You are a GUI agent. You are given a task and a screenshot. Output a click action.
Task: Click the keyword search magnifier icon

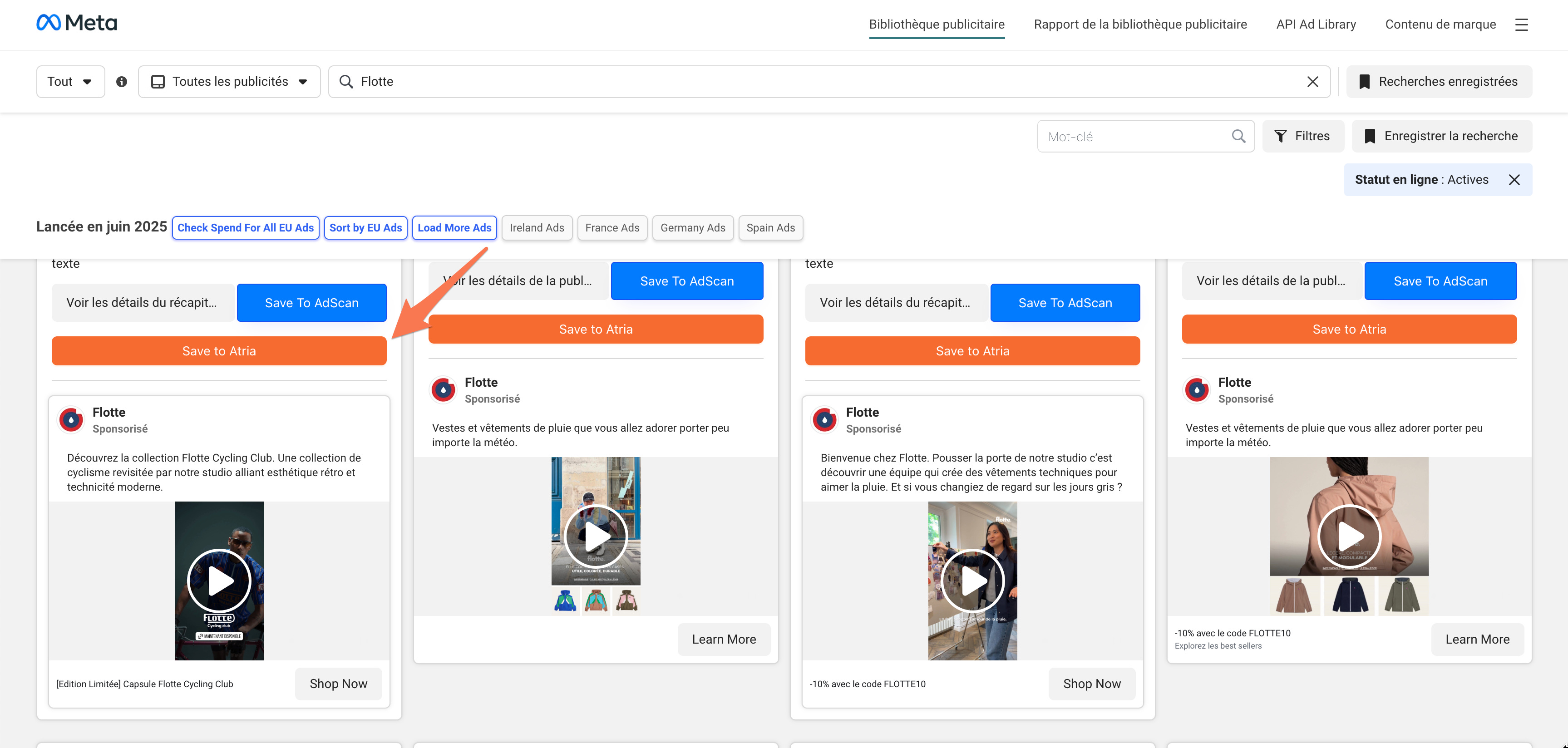coord(1238,136)
